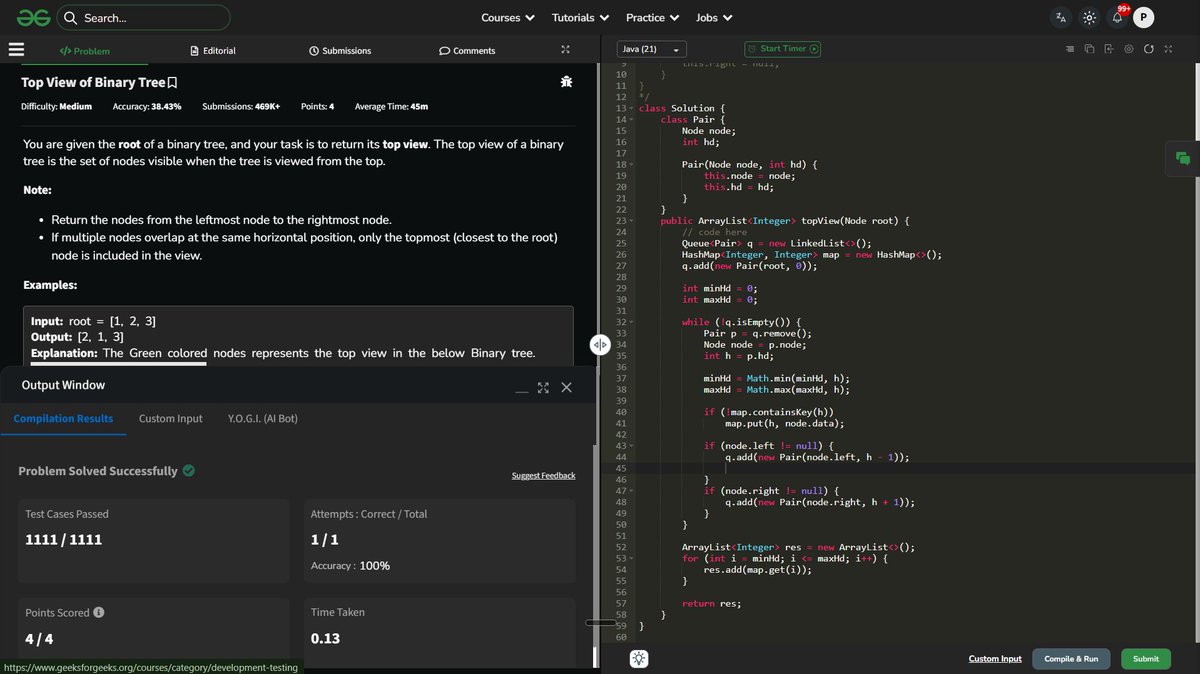Image resolution: width=1200 pixels, height=674 pixels.
Task: Click the Points Scored info icon
Action: coord(99,613)
